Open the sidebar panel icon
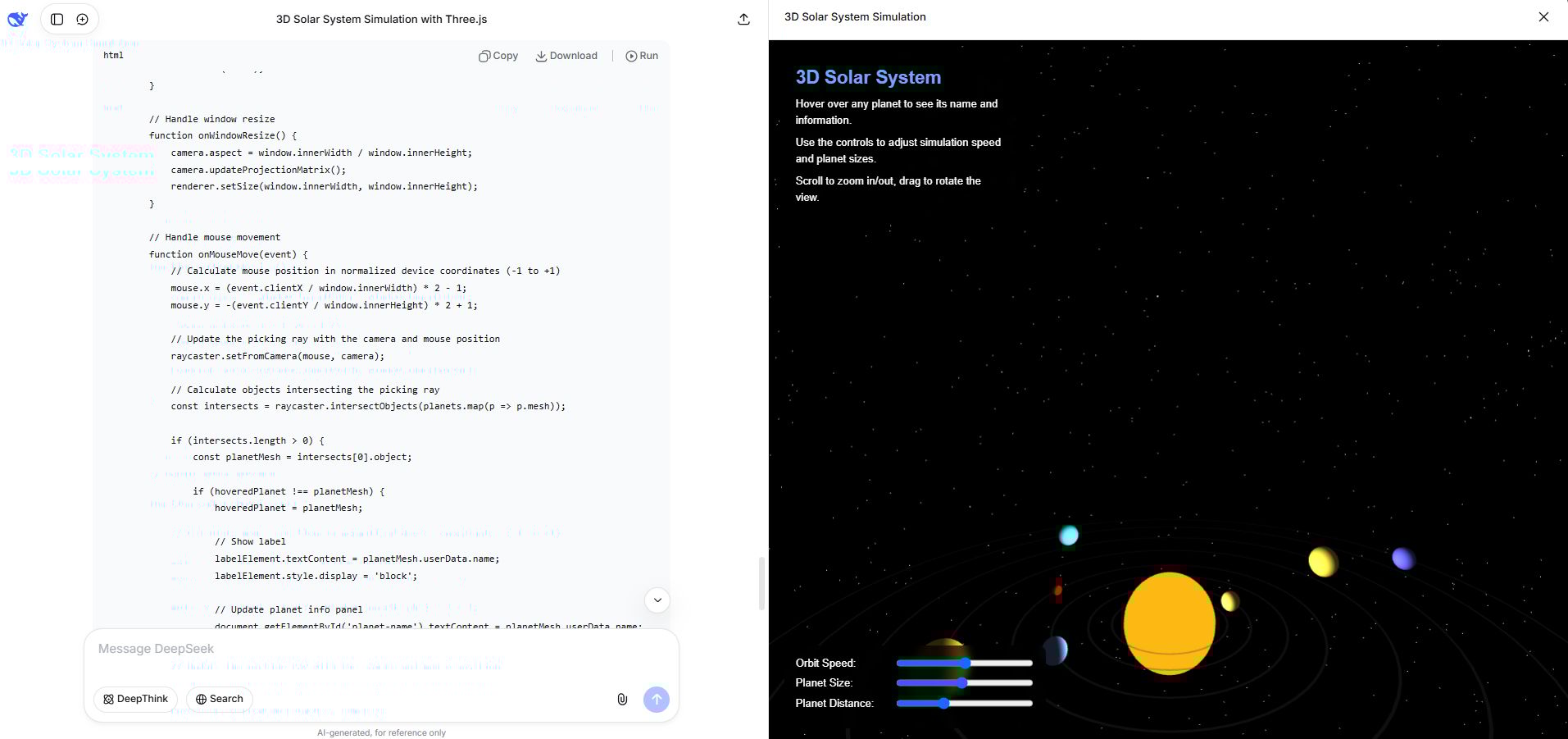Image resolution: width=1568 pixels, height=739 pixels. [57, 18]
